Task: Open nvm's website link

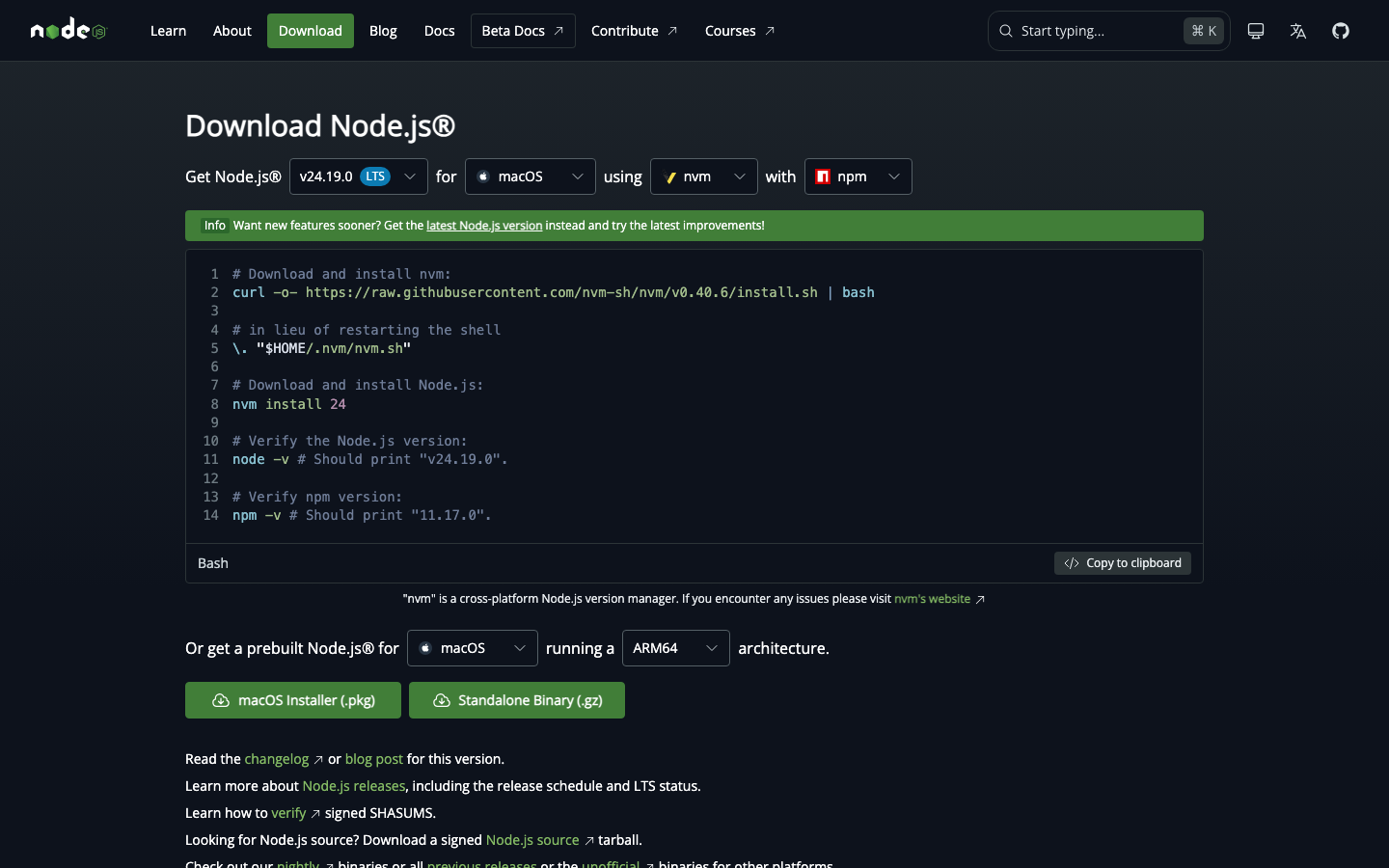Action: (x=940, y=599)
